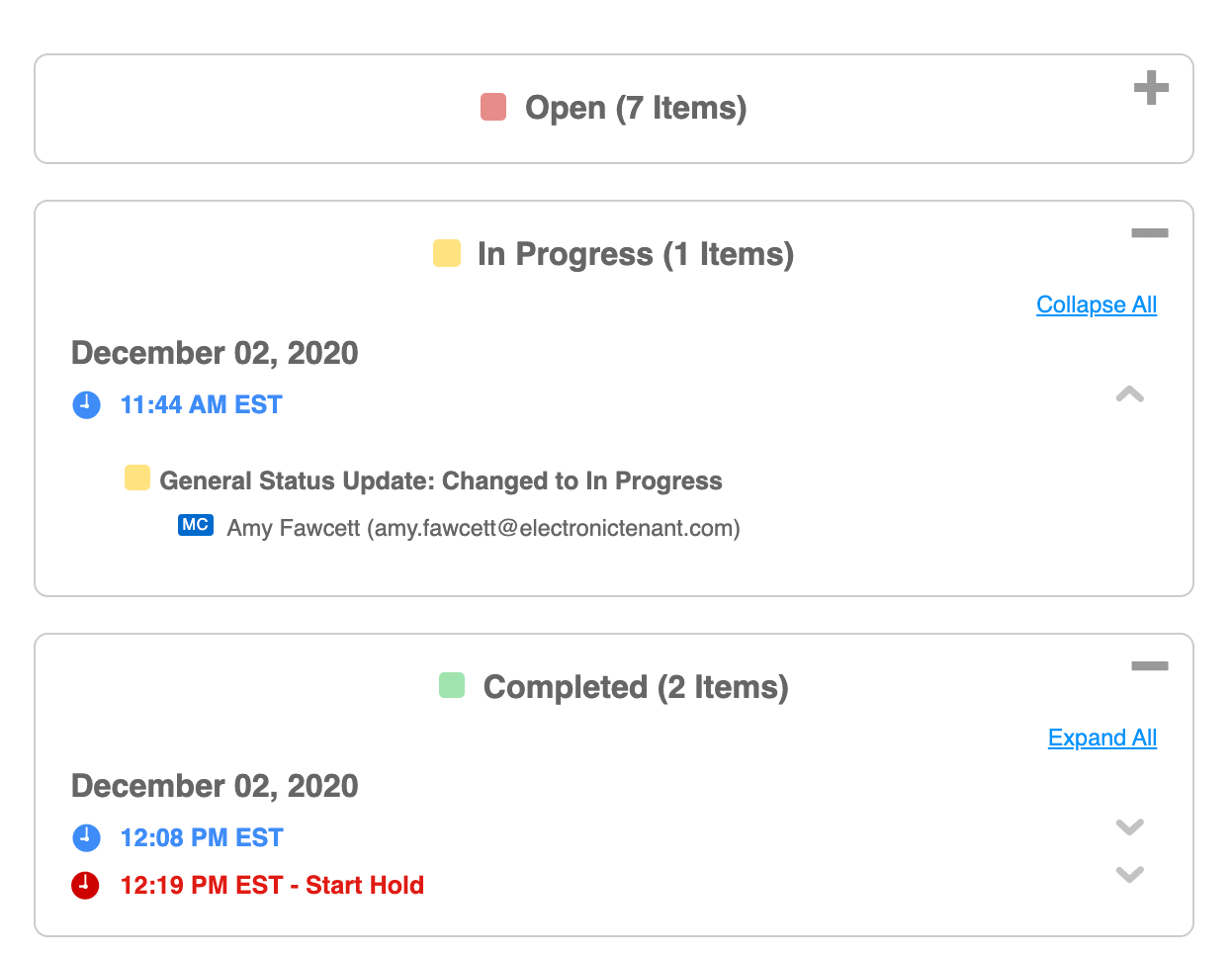Expand the Open section with plus icon
The width and height of the screenshot is (1232, 955).
(1151, 88)
